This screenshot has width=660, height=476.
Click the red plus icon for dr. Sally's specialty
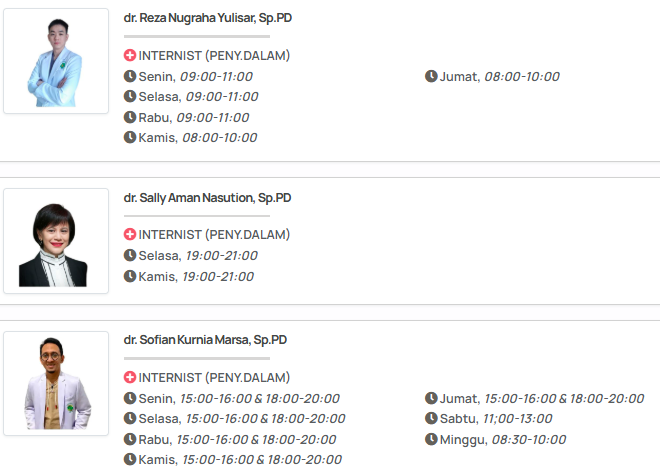(130, 235)
